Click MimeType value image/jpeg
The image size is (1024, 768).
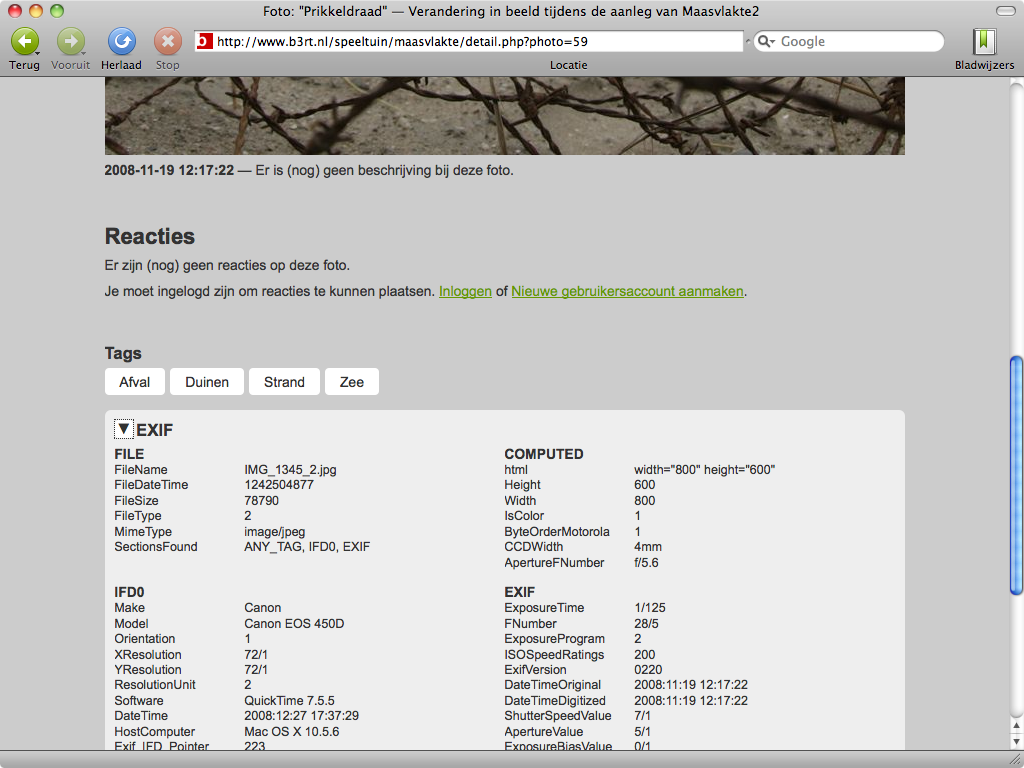point(275,532)
